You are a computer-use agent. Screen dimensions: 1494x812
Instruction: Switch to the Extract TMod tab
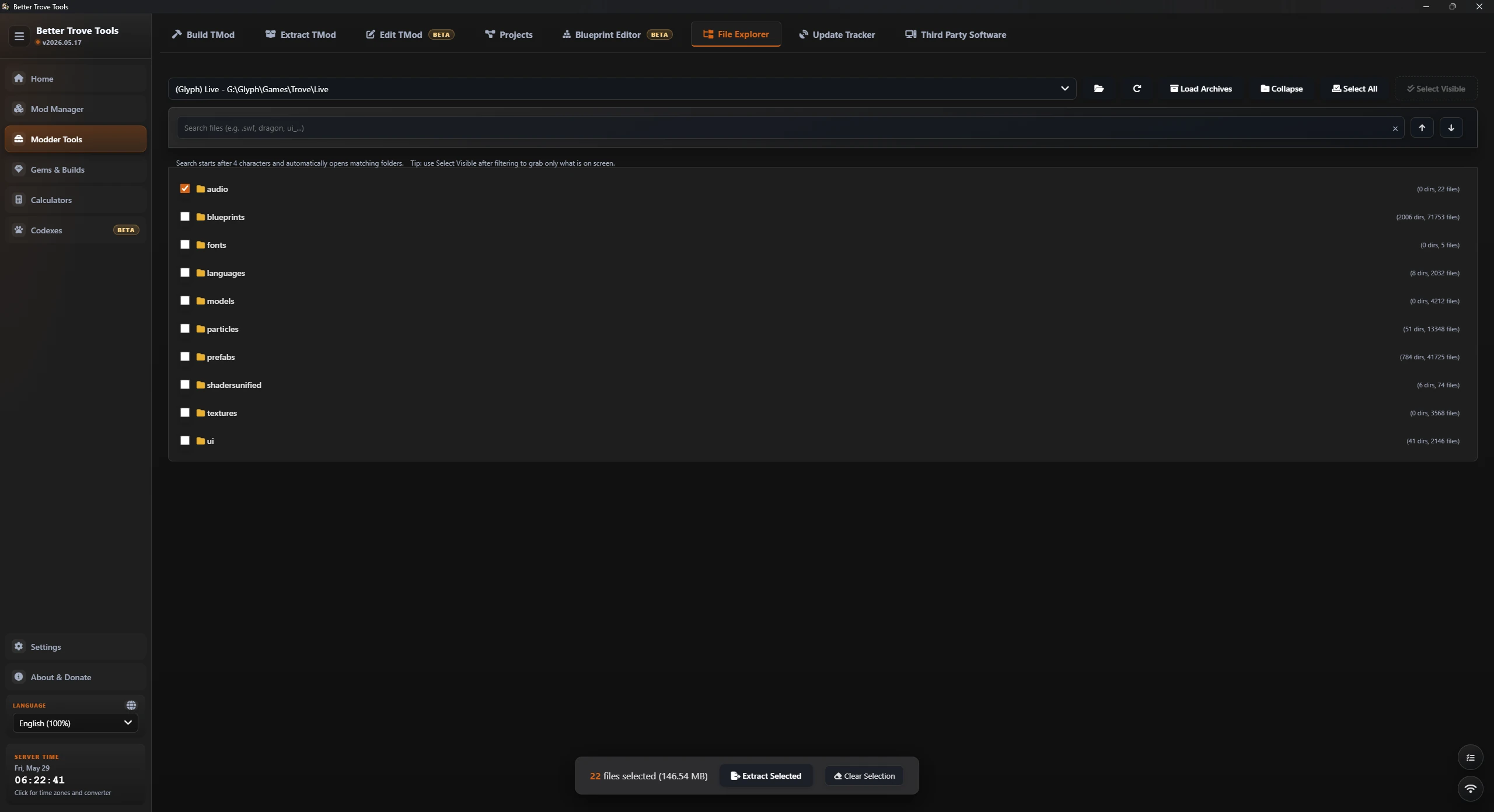tap(301, 34)
